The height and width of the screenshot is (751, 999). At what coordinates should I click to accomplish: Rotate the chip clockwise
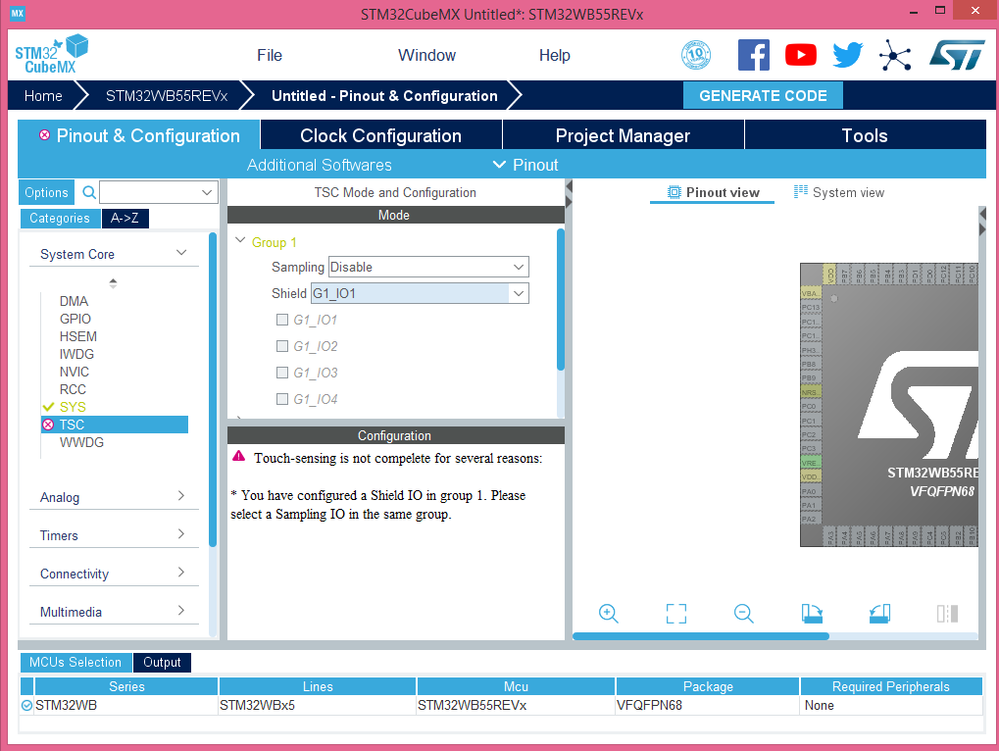click(812, 613)
